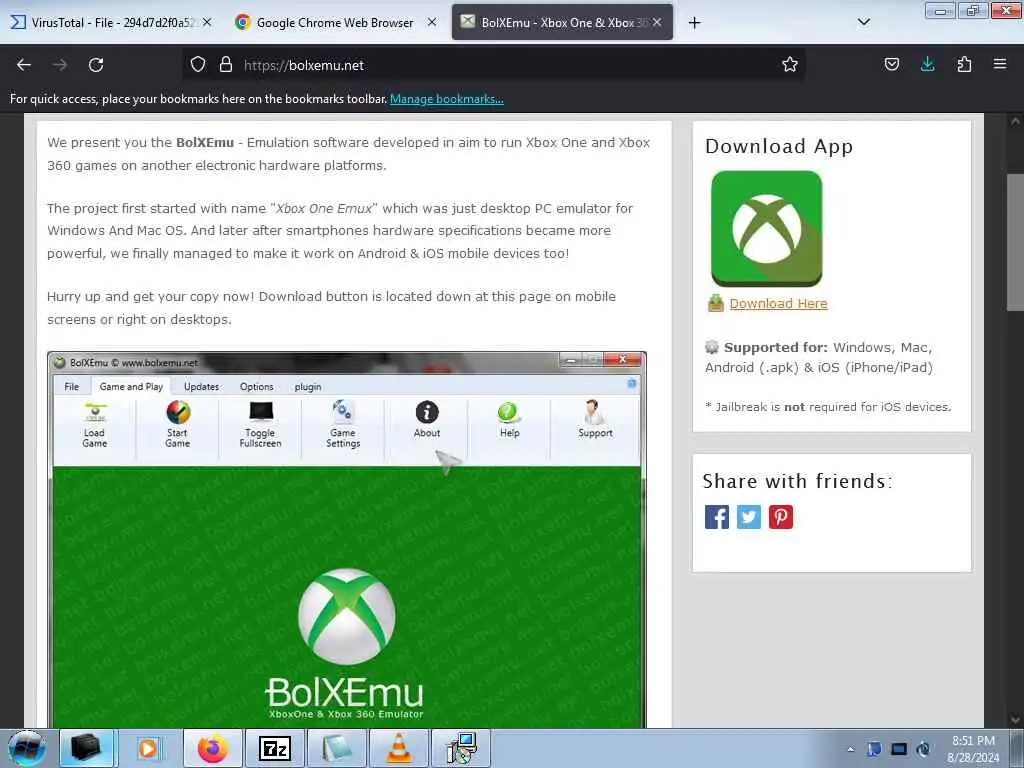Switch to the VirusTotal tab
This screenshot has height=768, width=1024.
point(111,22)
